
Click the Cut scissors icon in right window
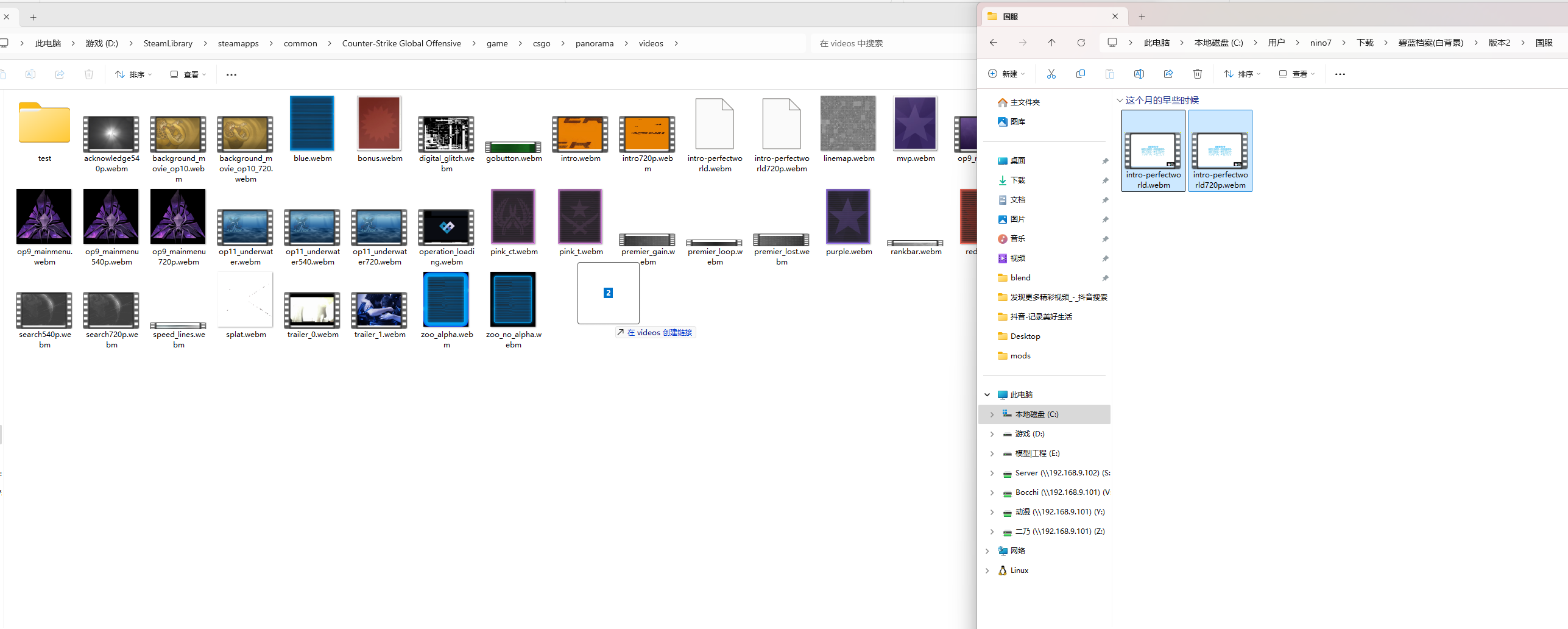(x=1051, y=74)
